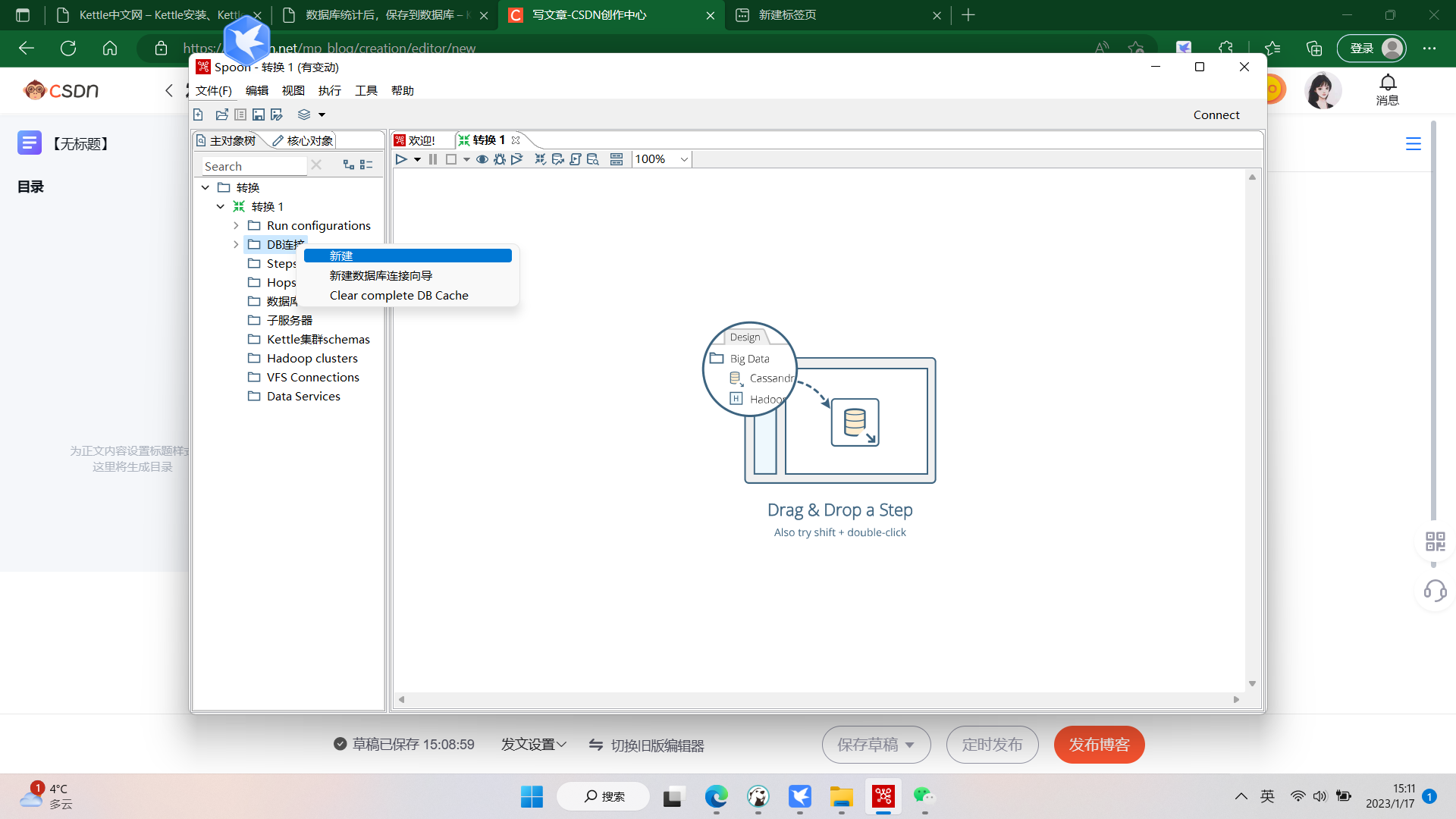Open the 文件(F) menu

(214, 90)
